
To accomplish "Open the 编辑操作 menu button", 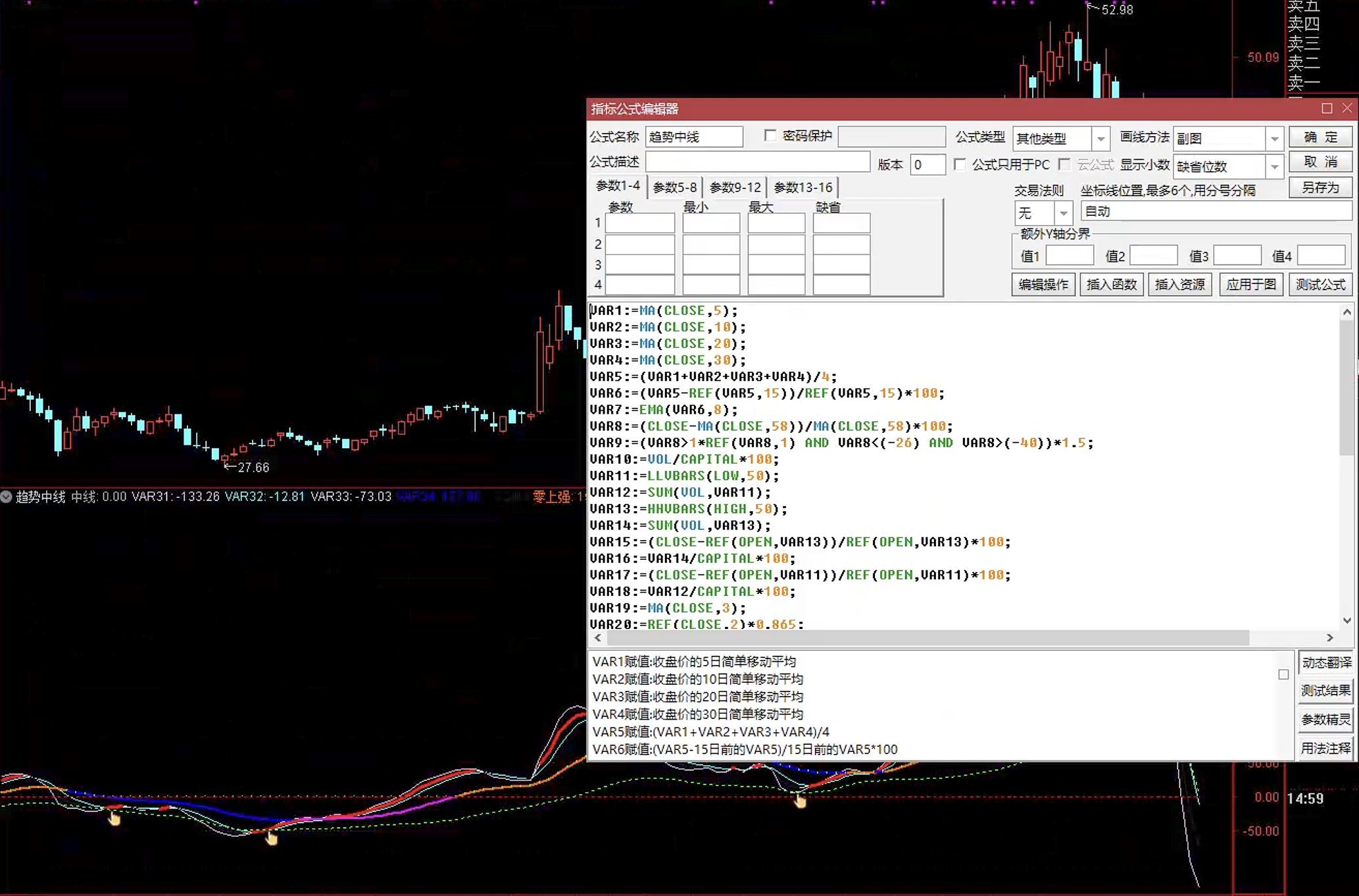I will pyautogui.click(x=1043, y=284).
